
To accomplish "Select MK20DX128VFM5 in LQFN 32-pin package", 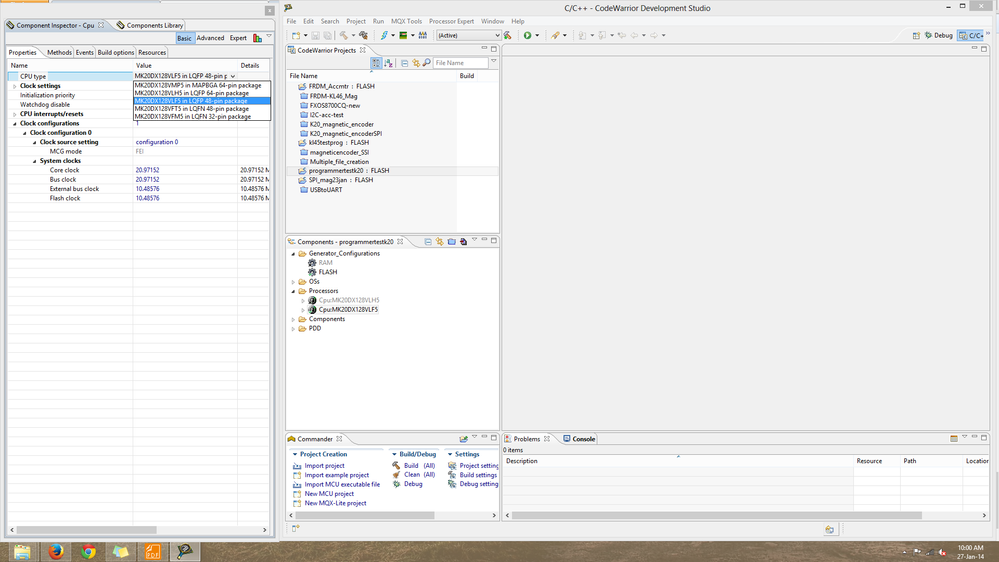I will [202, 117].
